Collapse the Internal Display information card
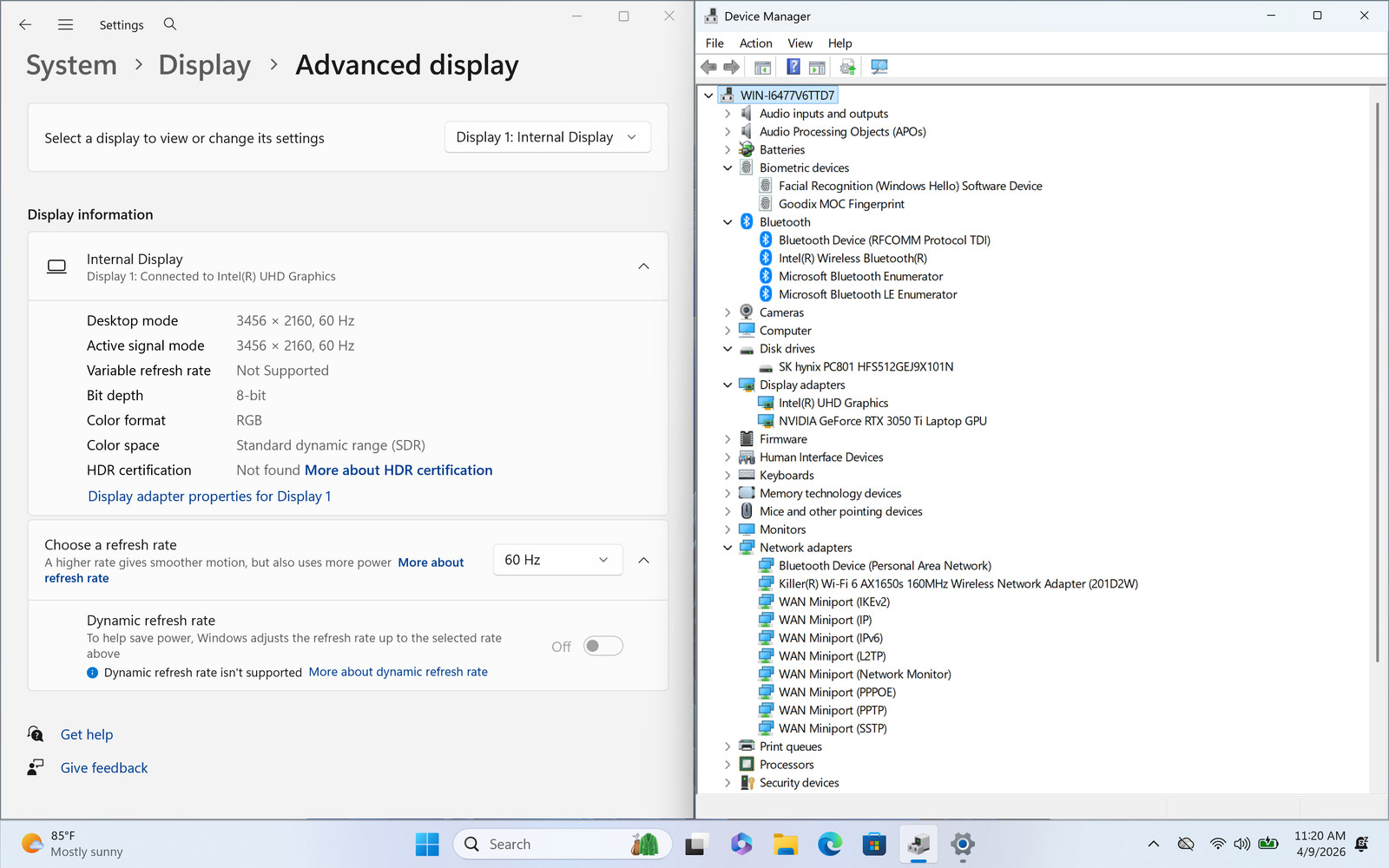The image size is (1389, 868). [643, 266]
